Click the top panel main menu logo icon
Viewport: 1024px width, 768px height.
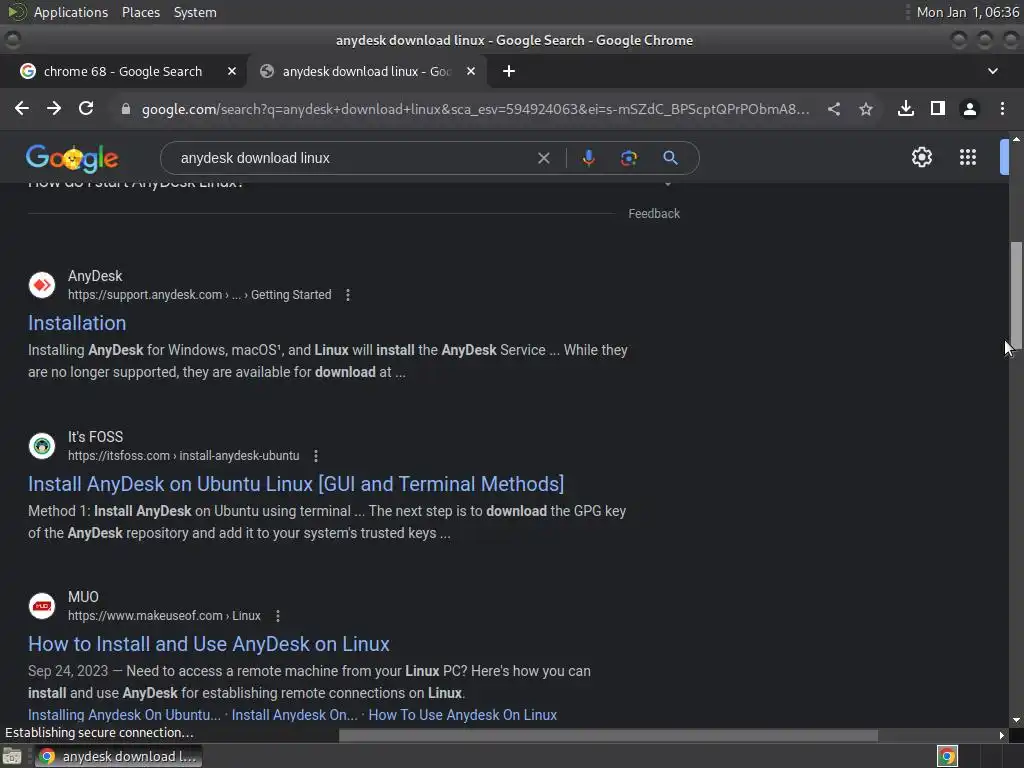pyautogui.click(x=16, y=12)
